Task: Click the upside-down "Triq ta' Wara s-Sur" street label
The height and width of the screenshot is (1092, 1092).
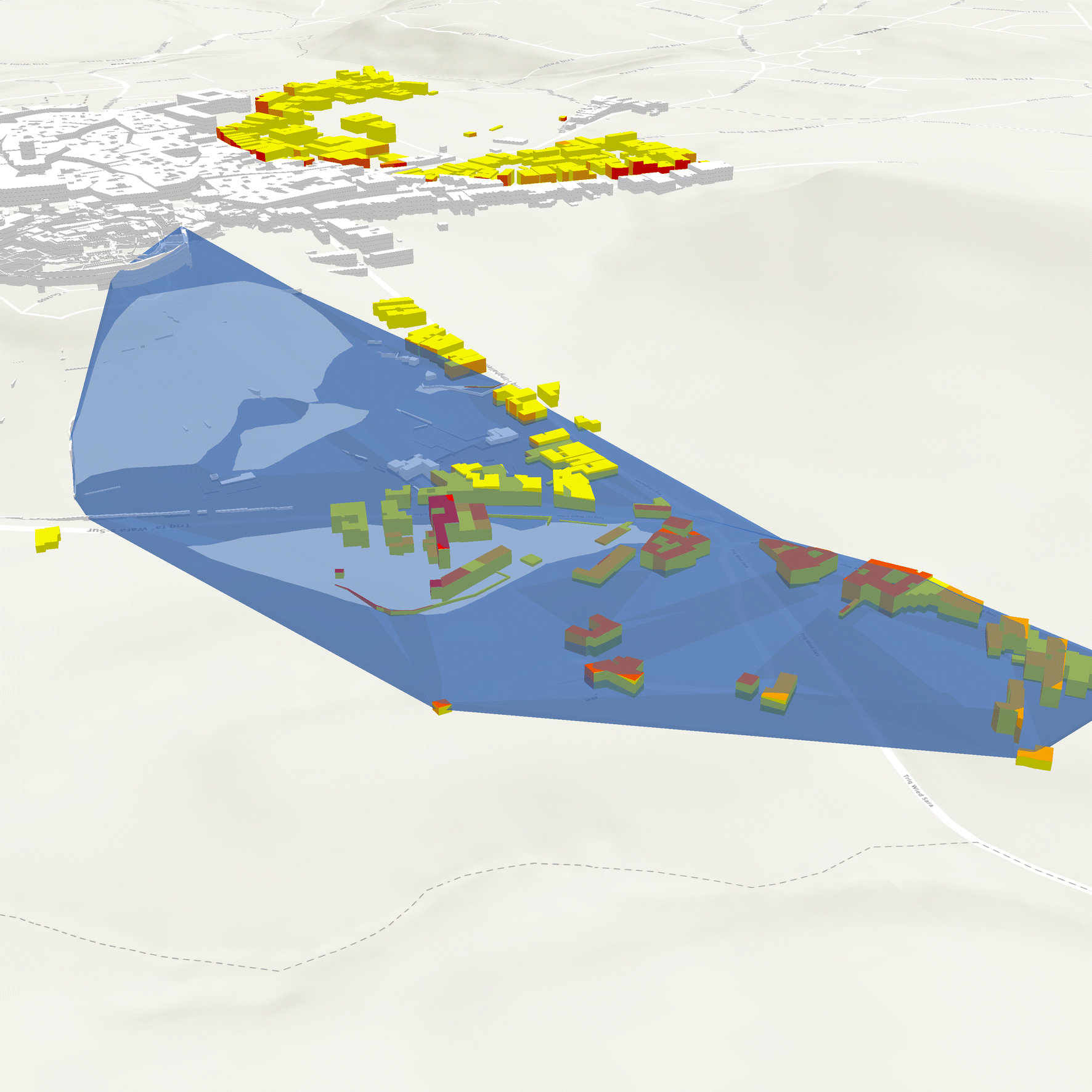Action: tap(138, 528)
